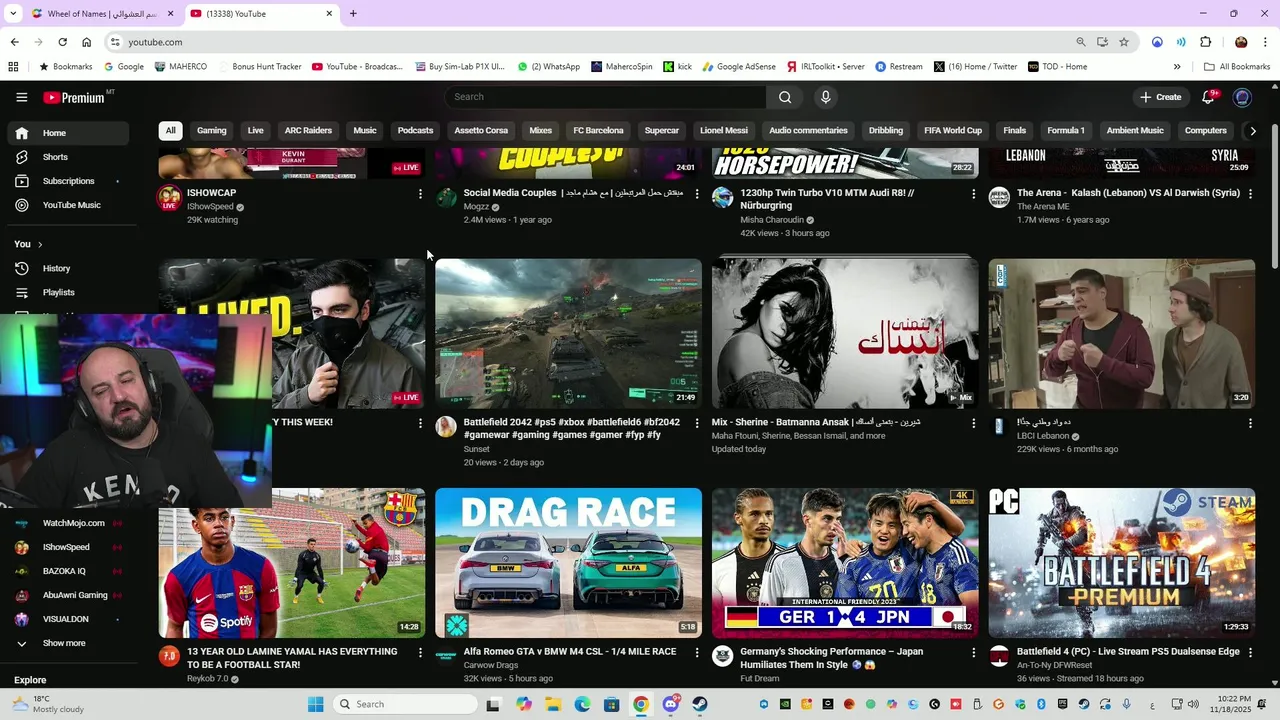This screenshot has height=720, width=1280.
Task: Open the notifications bell
Action: point(1208,97)
